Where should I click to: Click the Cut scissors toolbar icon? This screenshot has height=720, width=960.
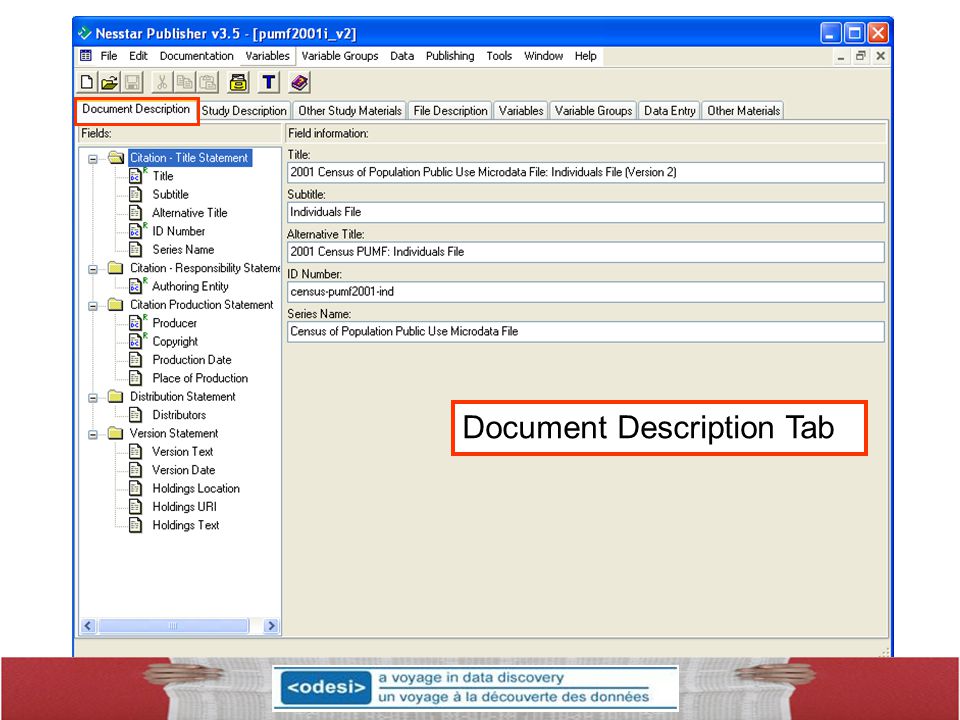click(x=162, y=82)
